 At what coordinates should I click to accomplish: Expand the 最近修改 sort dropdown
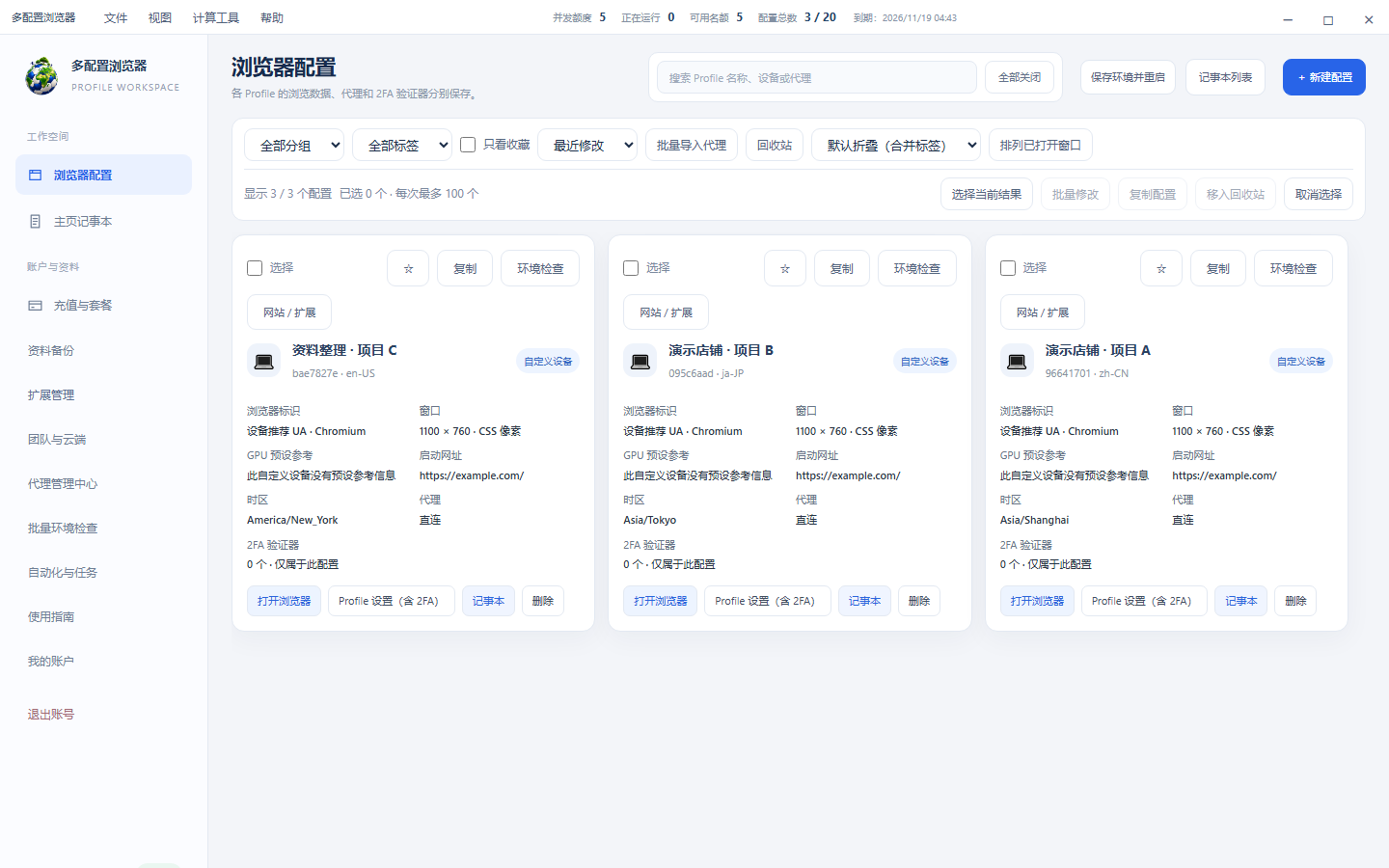point(587,146)
